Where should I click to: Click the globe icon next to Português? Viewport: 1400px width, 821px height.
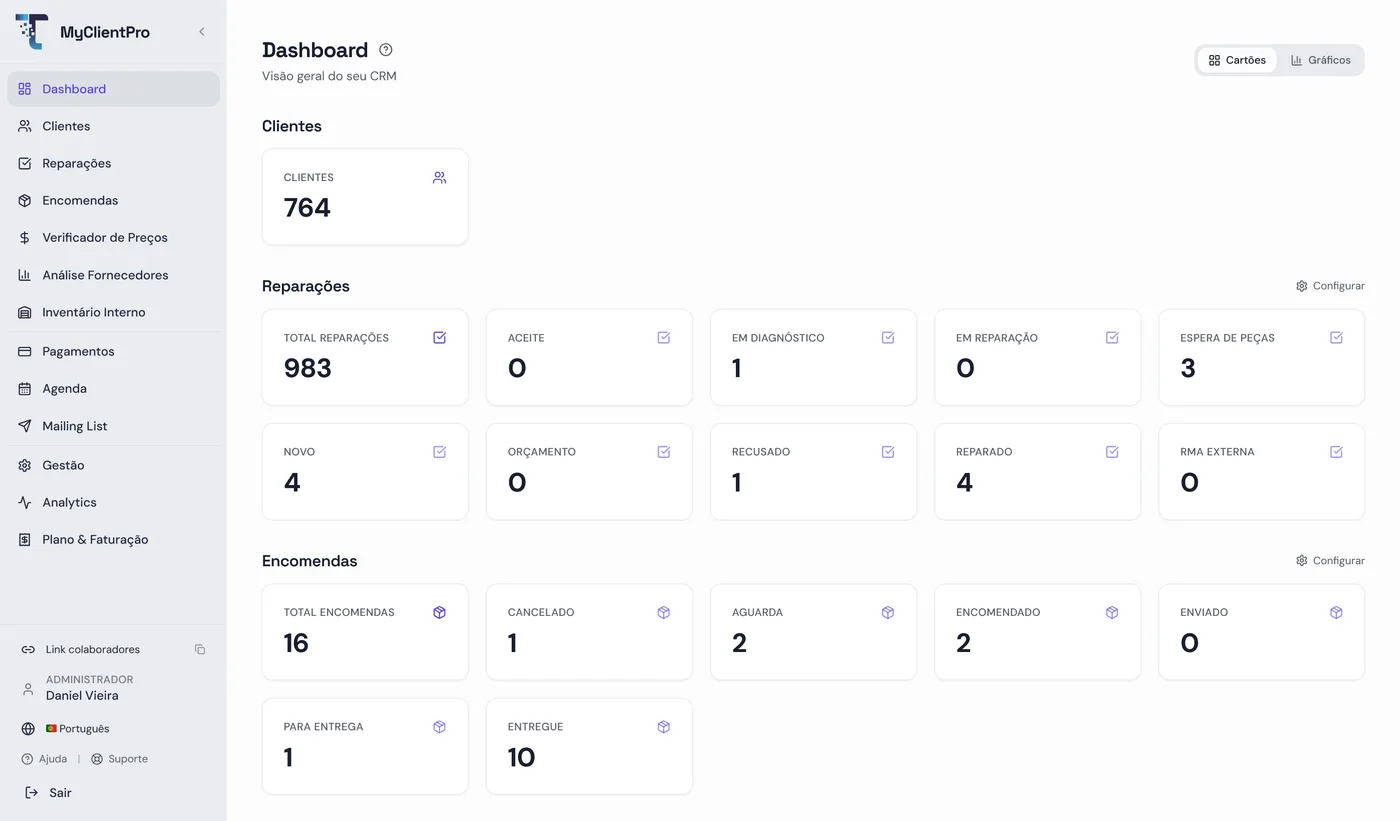(x=28, y=729)
